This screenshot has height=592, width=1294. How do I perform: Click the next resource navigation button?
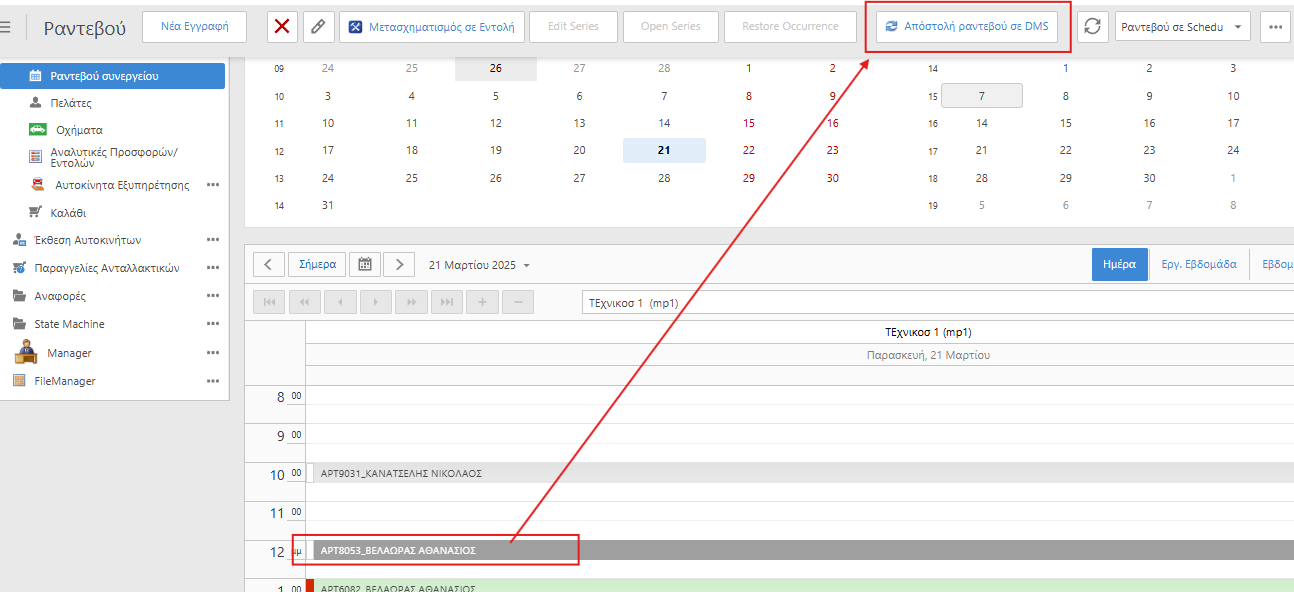coord(376,302)
